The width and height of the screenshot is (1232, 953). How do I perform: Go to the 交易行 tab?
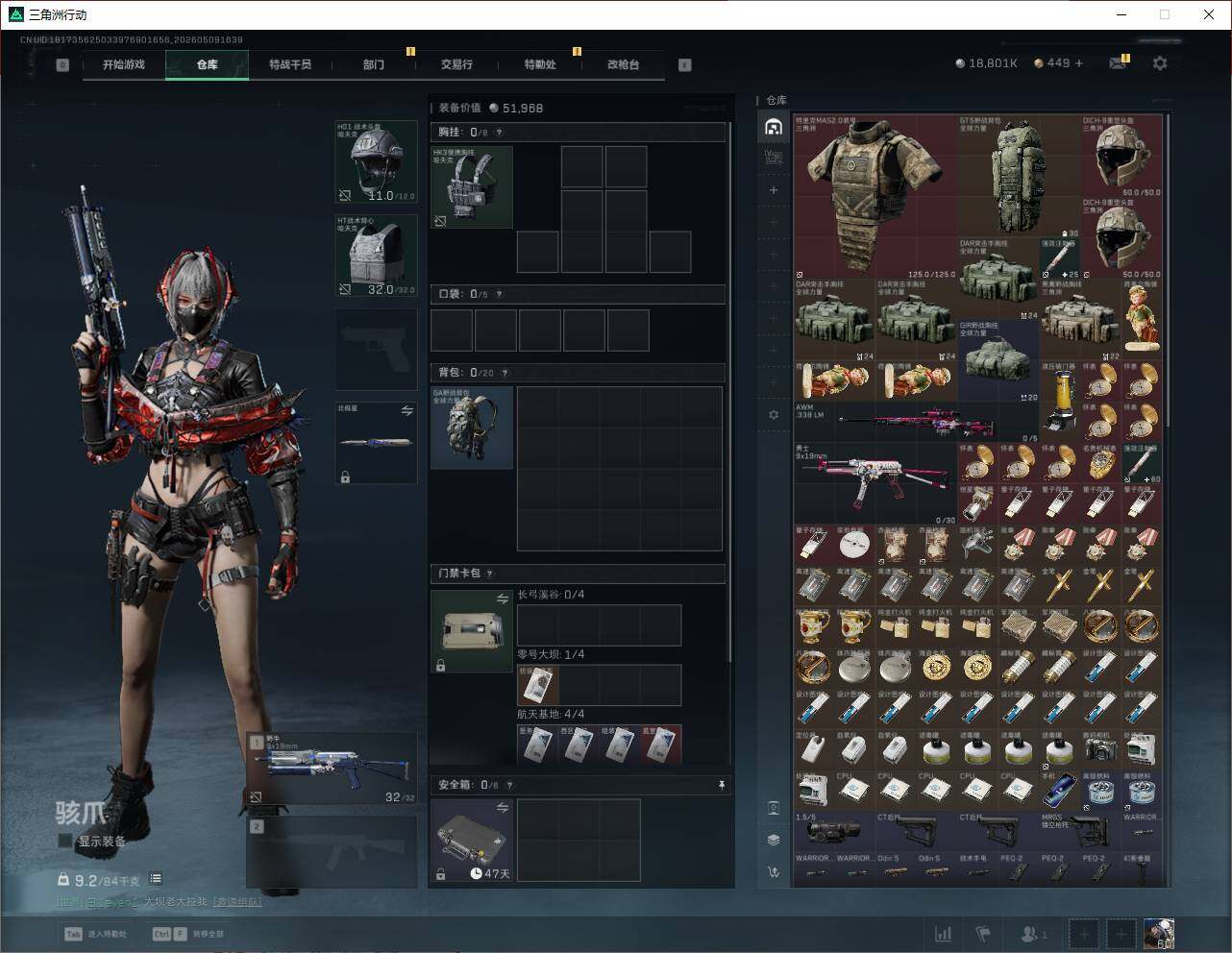(456, 64)
